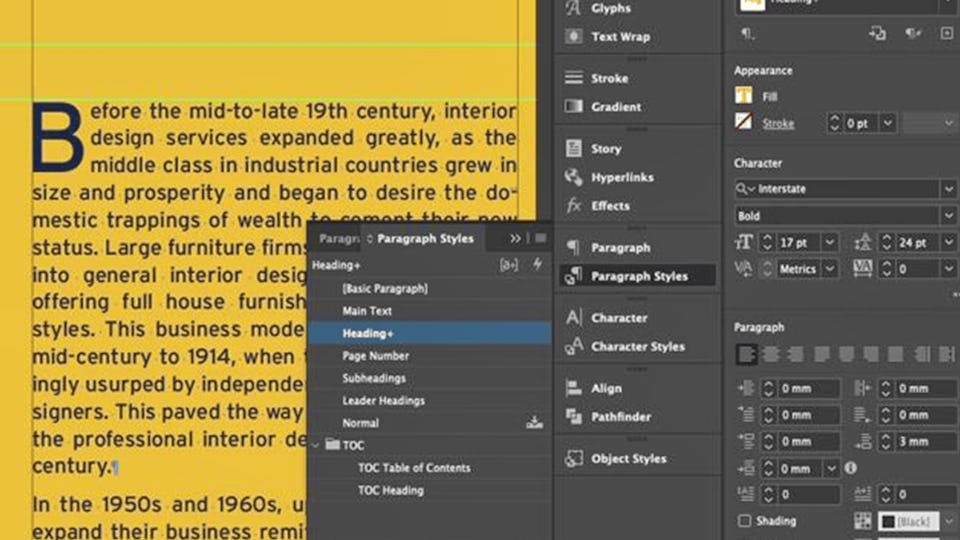Click the [Black] shading color swatch

tap(909, 521)
